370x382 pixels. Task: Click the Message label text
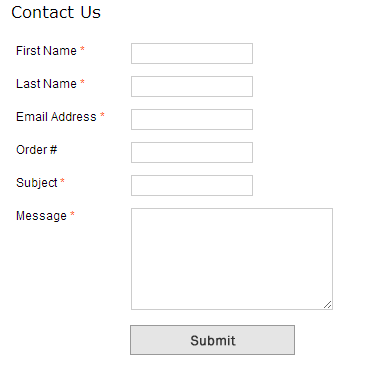pyautogui.click(x=41, y=216)
